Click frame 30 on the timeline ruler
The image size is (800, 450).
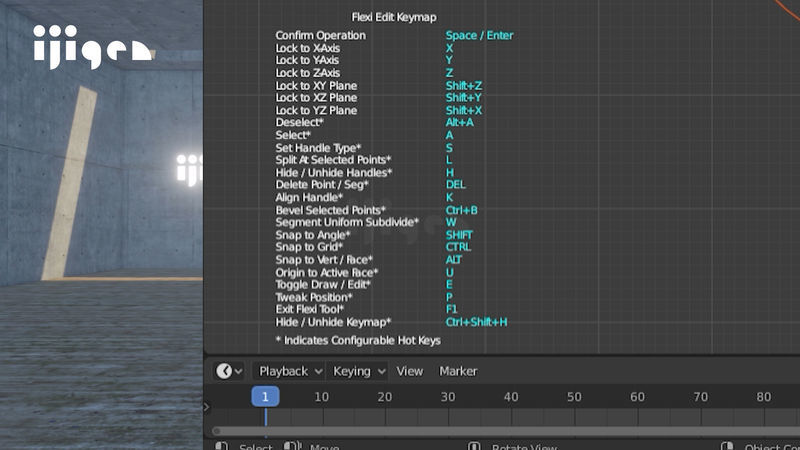click(448, 397)
